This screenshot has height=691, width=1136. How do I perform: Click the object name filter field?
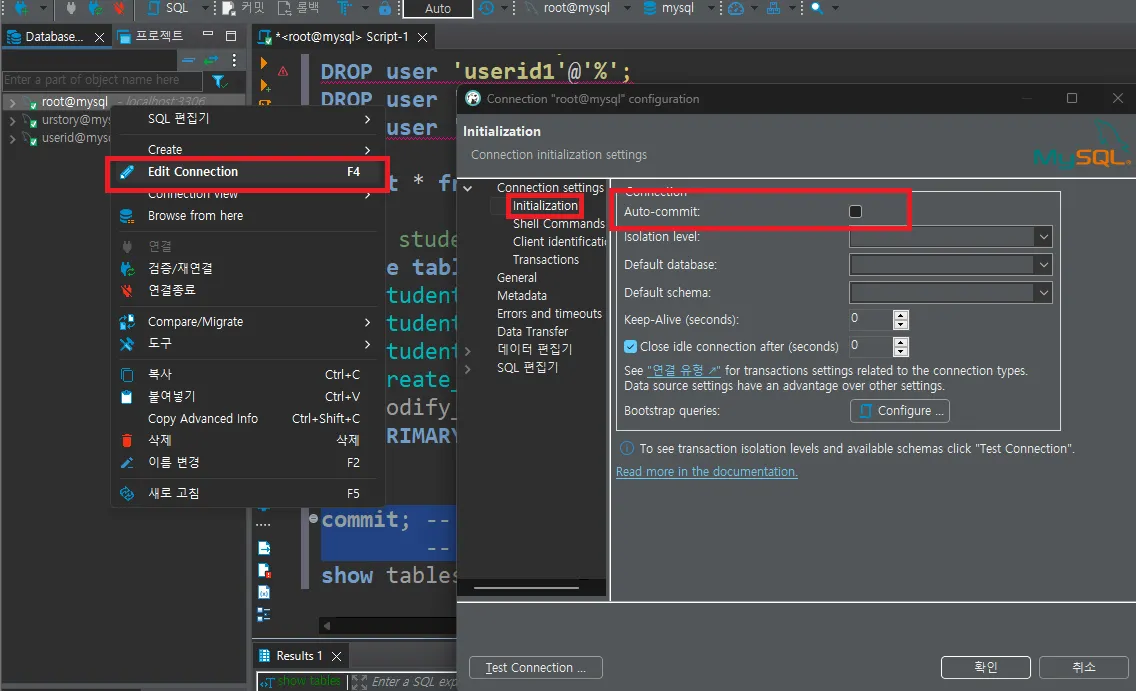(101, 80)
